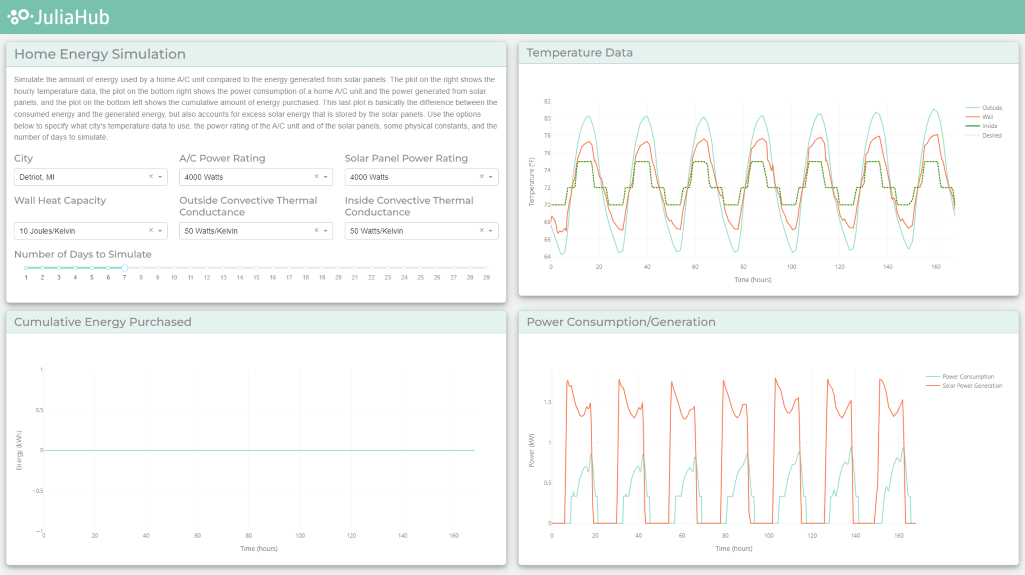Select day 29 on the days slider

(486, 268)
